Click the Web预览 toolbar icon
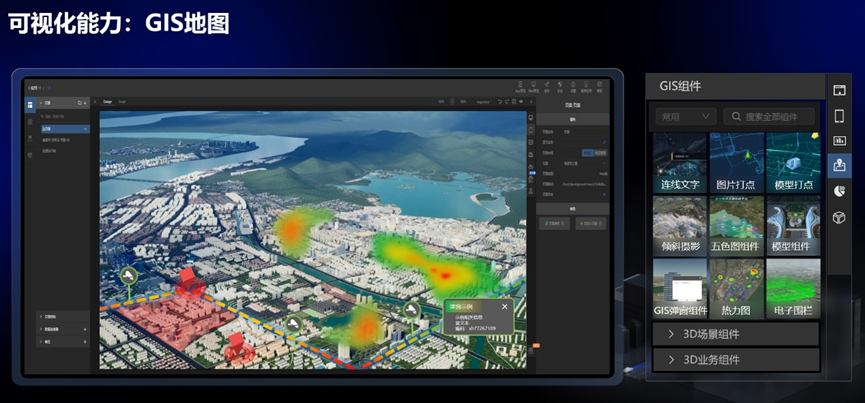This screenshot has height=403, width=865. pos(533,87)
